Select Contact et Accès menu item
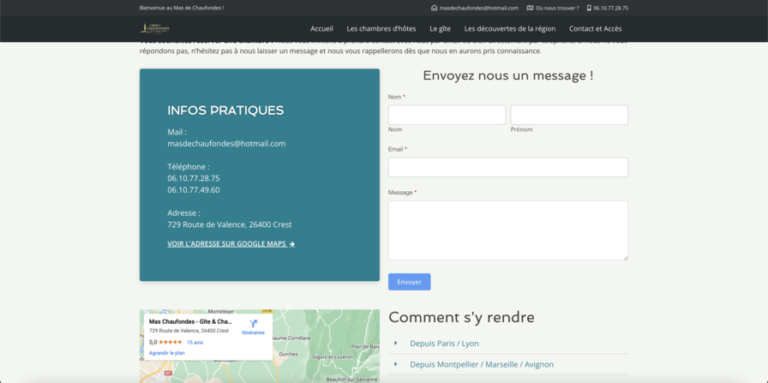The height and width of the screenshot is (383, 768). (595, 28)
